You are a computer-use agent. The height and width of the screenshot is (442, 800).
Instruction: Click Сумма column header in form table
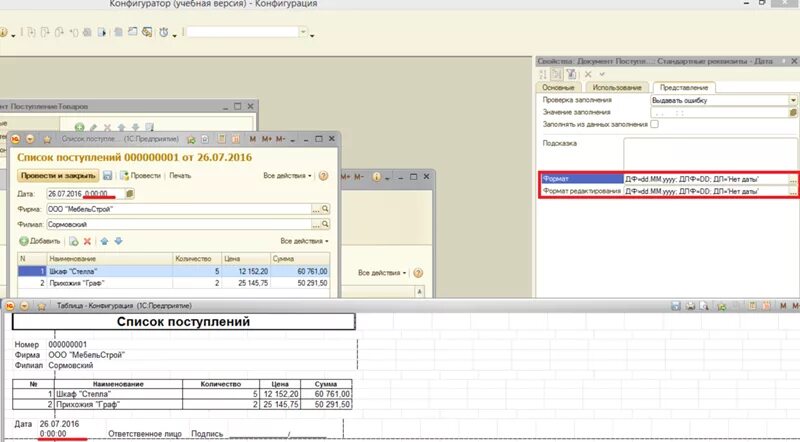coord(300,259)
